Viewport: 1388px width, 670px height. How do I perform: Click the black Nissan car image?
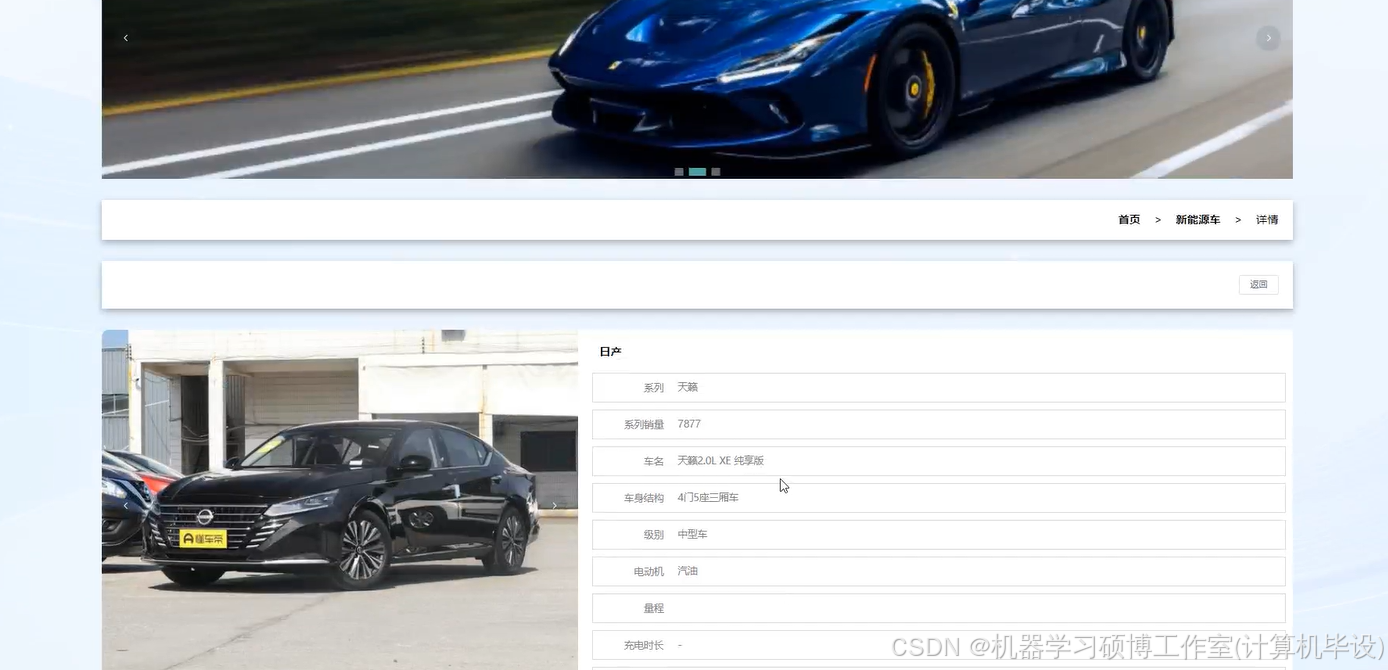[340, 500]
